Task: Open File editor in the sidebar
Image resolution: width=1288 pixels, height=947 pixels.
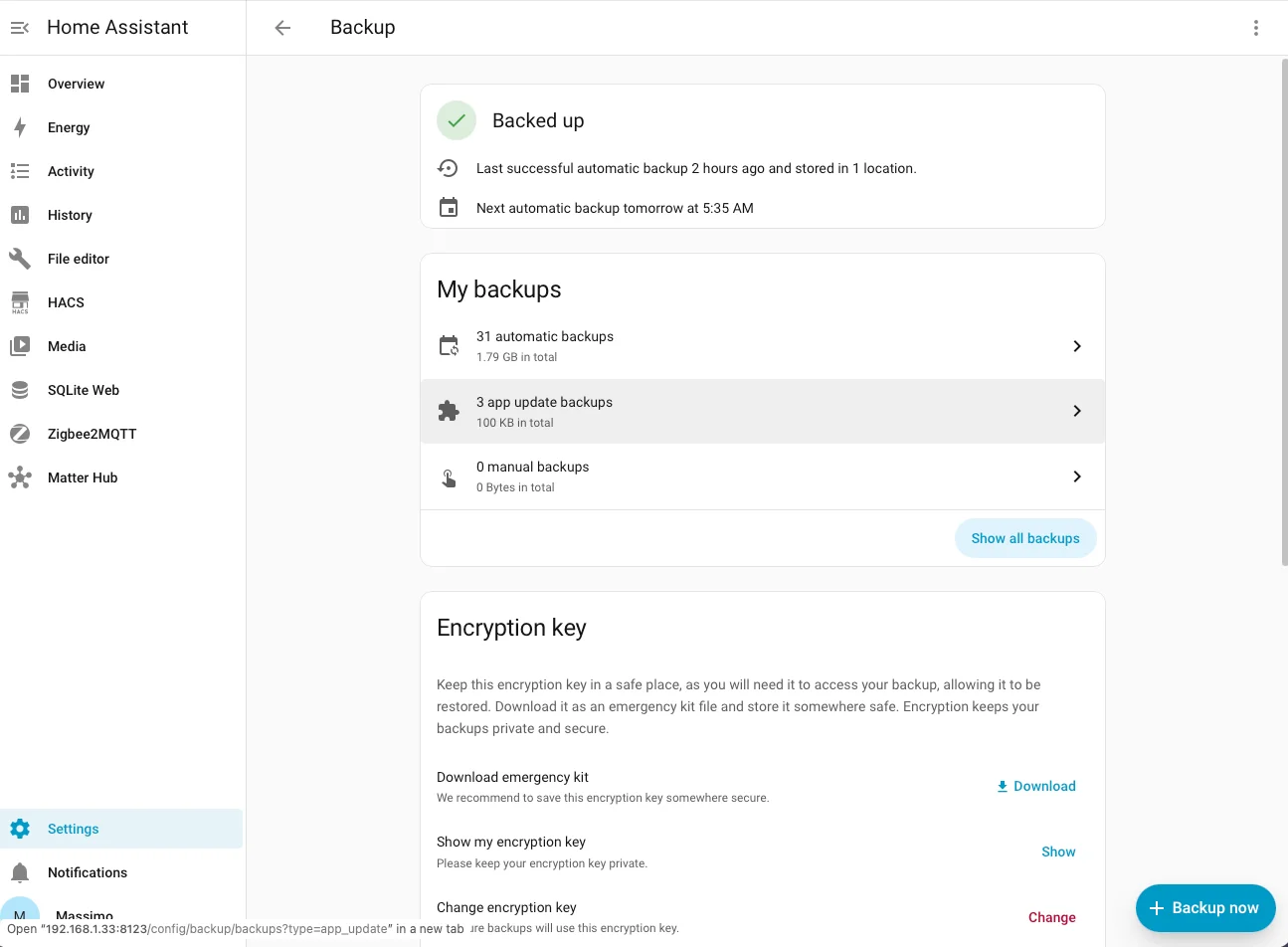Action: coord(122,259)
